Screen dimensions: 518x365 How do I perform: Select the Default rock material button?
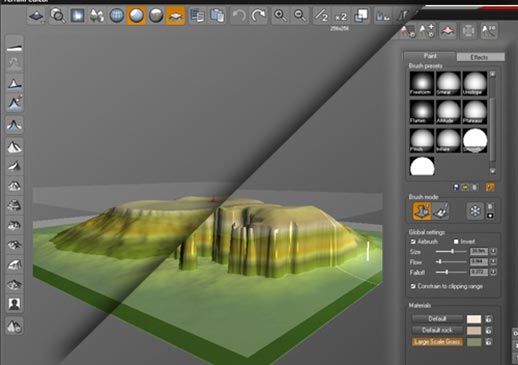click(437, 330)
